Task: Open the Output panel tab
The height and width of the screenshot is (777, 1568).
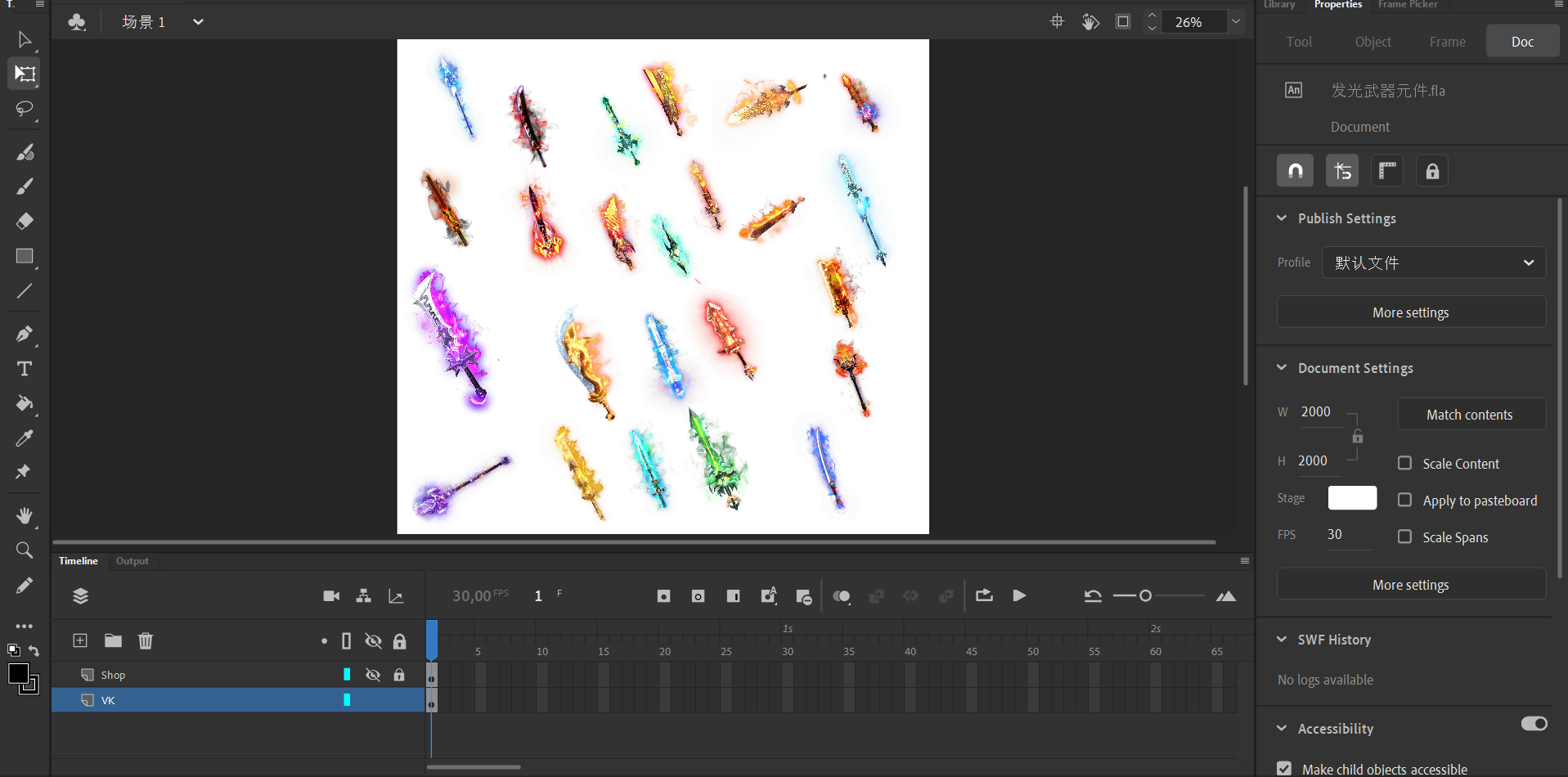Action: tap(132, 561)
